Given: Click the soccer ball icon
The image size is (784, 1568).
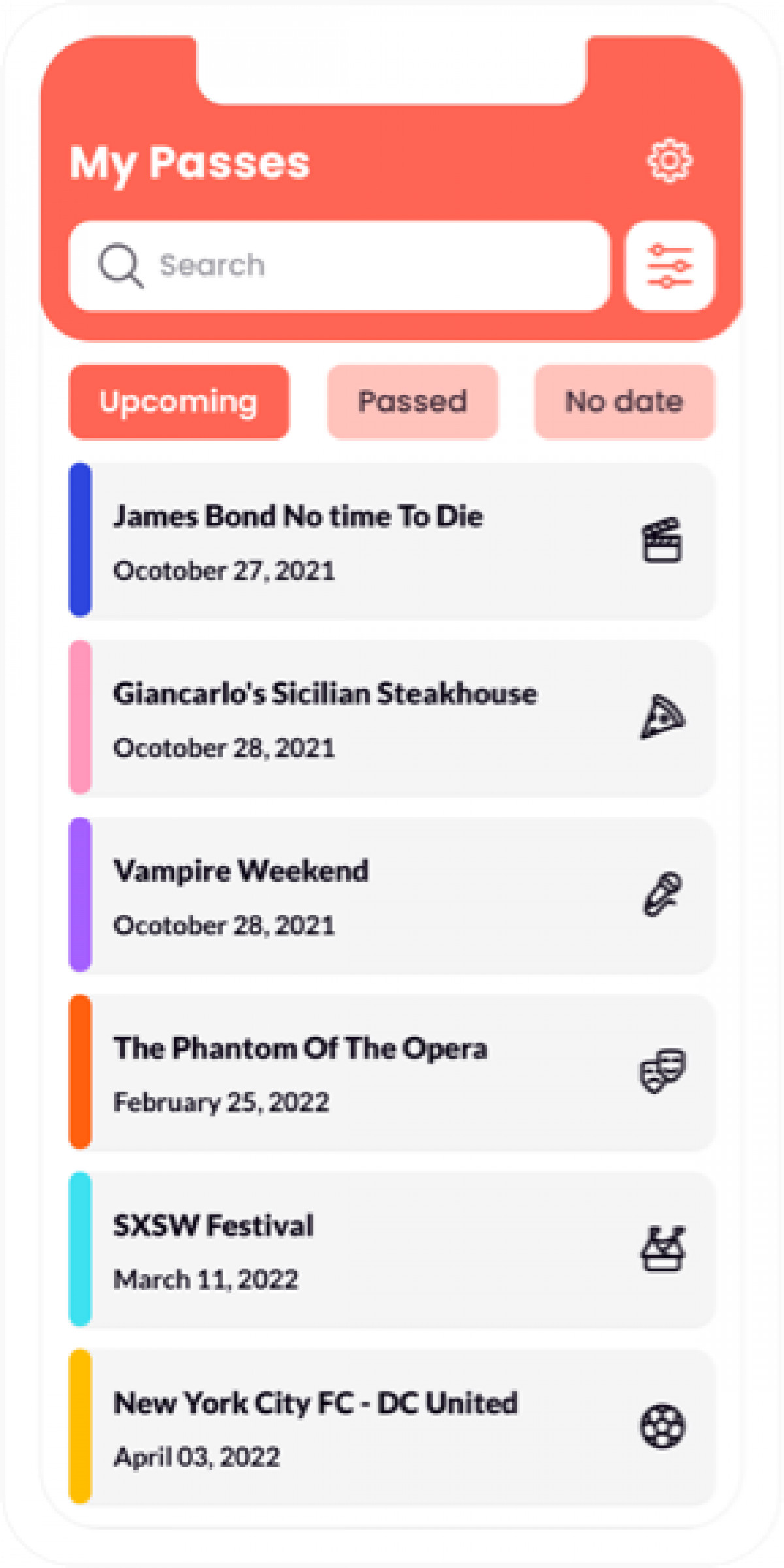Looking at the screenshot, I should [662, 1426].
